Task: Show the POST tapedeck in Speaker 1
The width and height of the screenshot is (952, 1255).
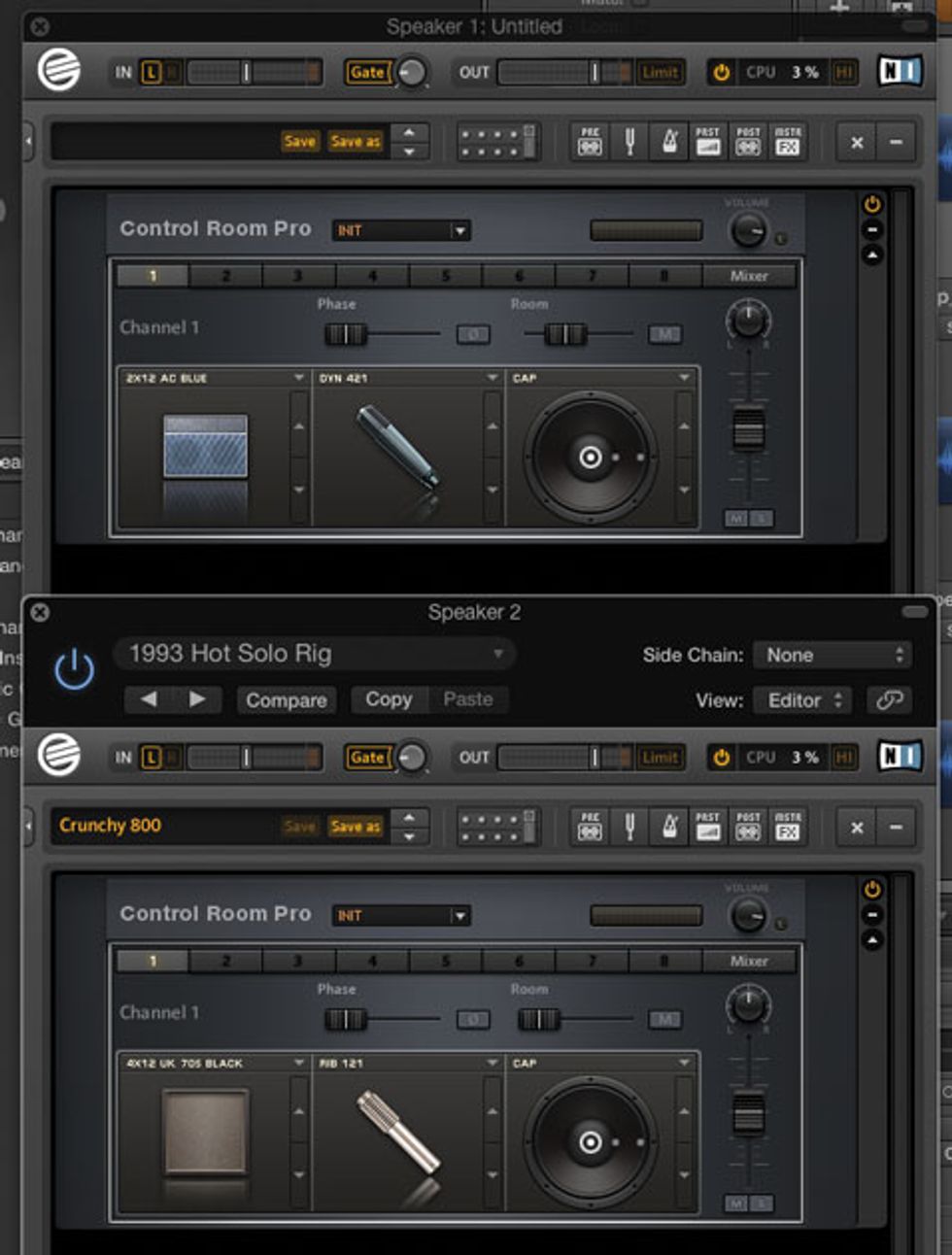Action: click(x=748, y=142)
